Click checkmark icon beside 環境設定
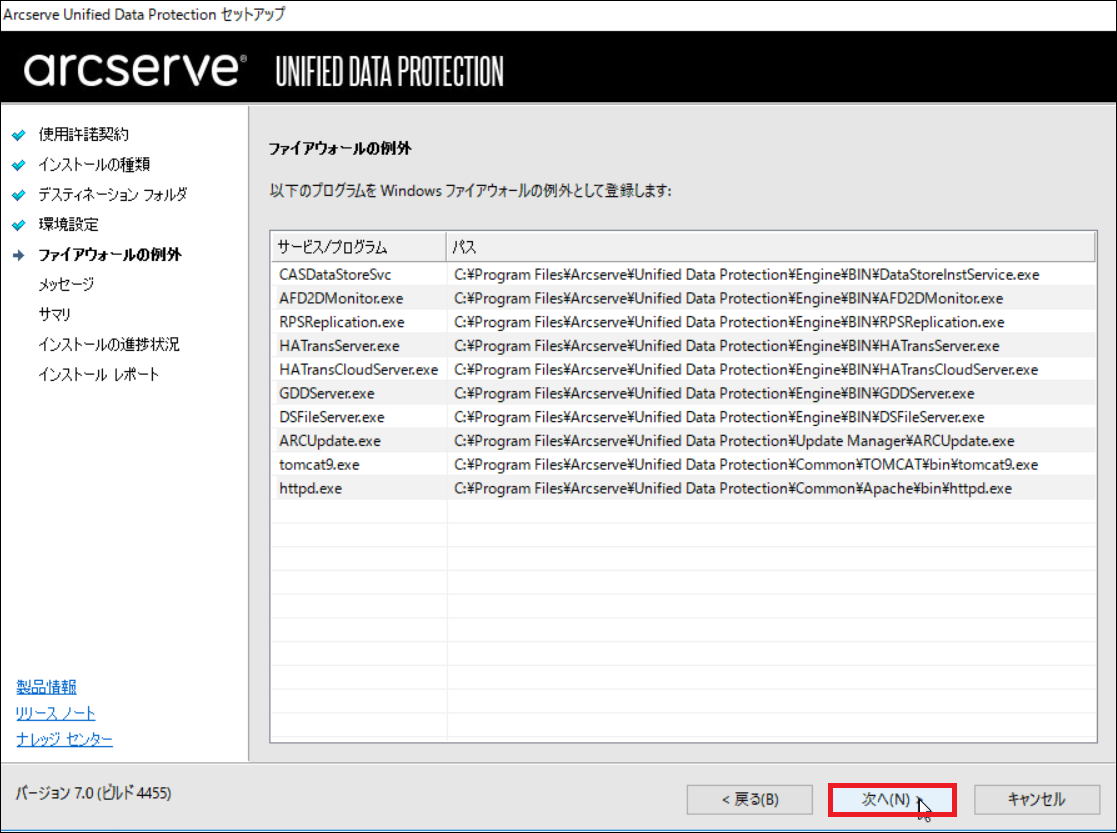Image resolution: width=1117 pixels, height=833 pixels. pyautogui.click(x=19, y=224)
